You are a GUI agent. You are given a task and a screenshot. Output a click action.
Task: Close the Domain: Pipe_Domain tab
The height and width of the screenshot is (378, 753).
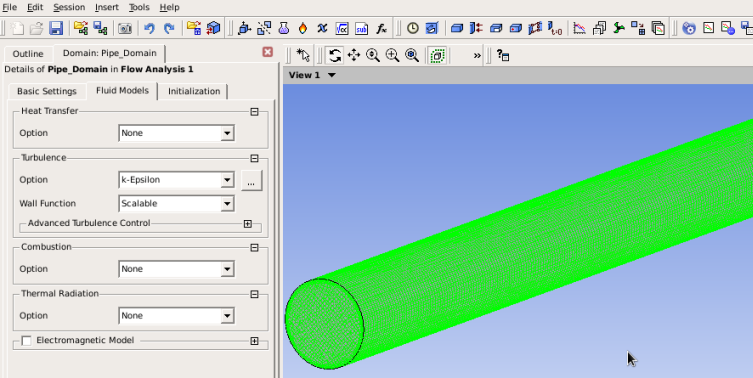[267, 52]
